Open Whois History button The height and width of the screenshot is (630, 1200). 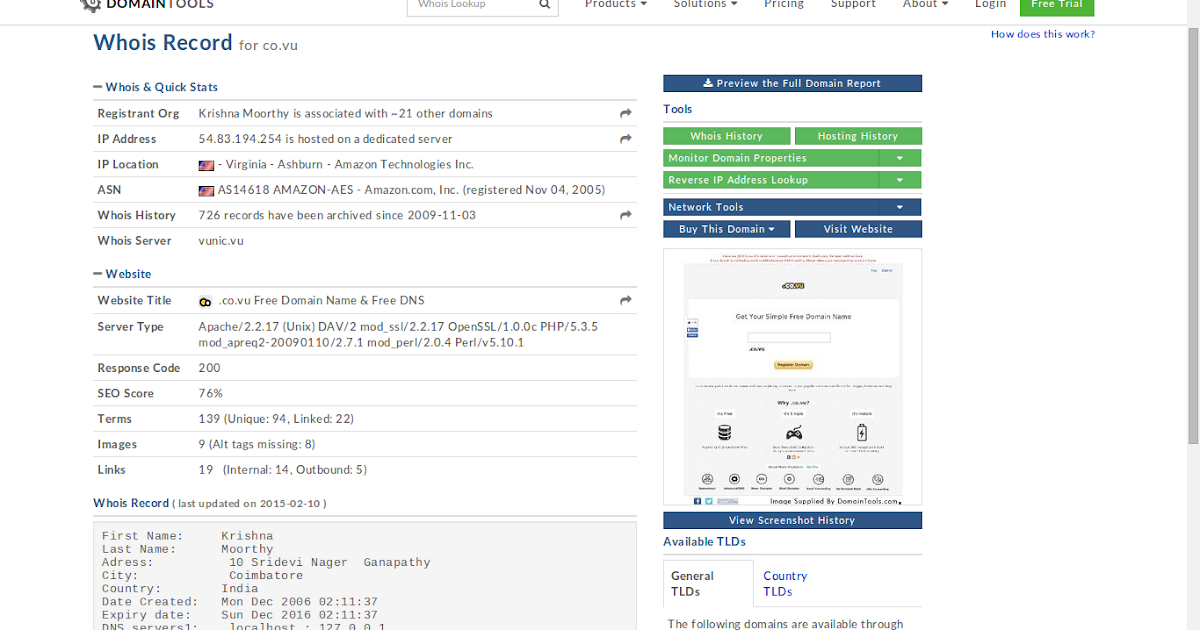click(x=727, y=136)
